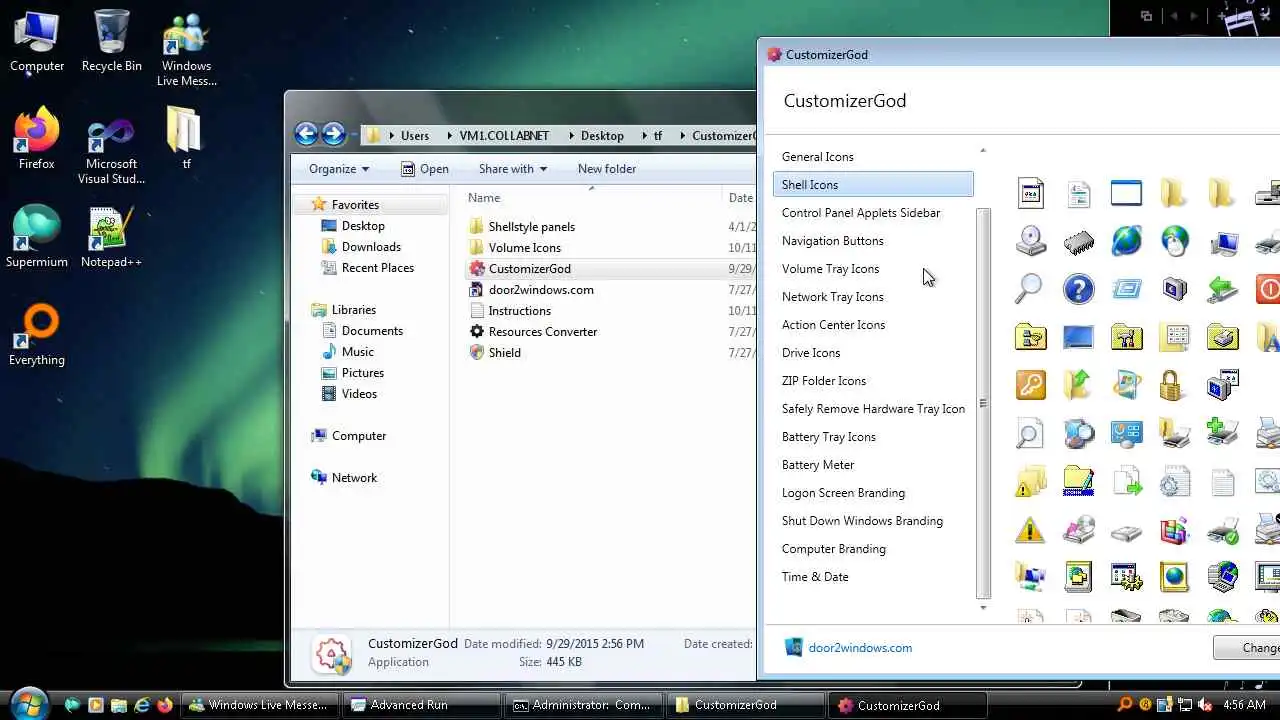Select Network in navigation pane
Screen dimensions: 1280x720
click(354, 478)
